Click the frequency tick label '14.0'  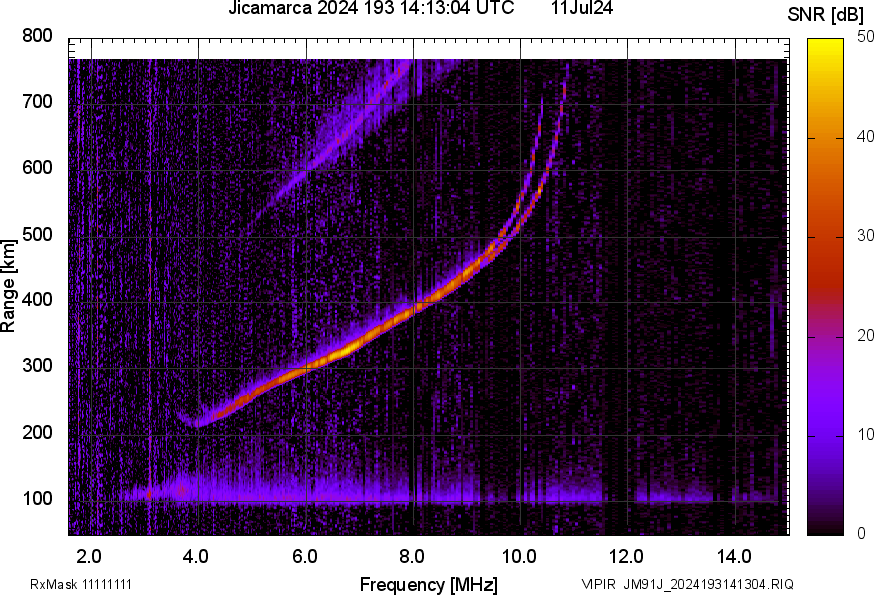[x=734, y=556]
